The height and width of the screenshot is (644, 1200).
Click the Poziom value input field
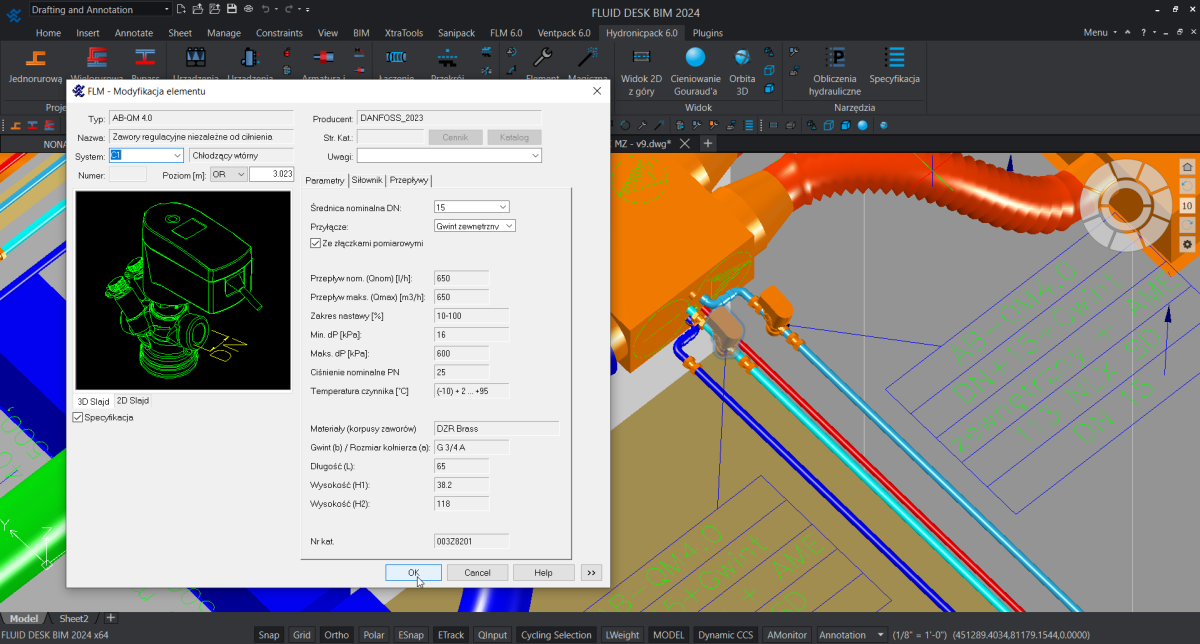(x=270, y=174)
